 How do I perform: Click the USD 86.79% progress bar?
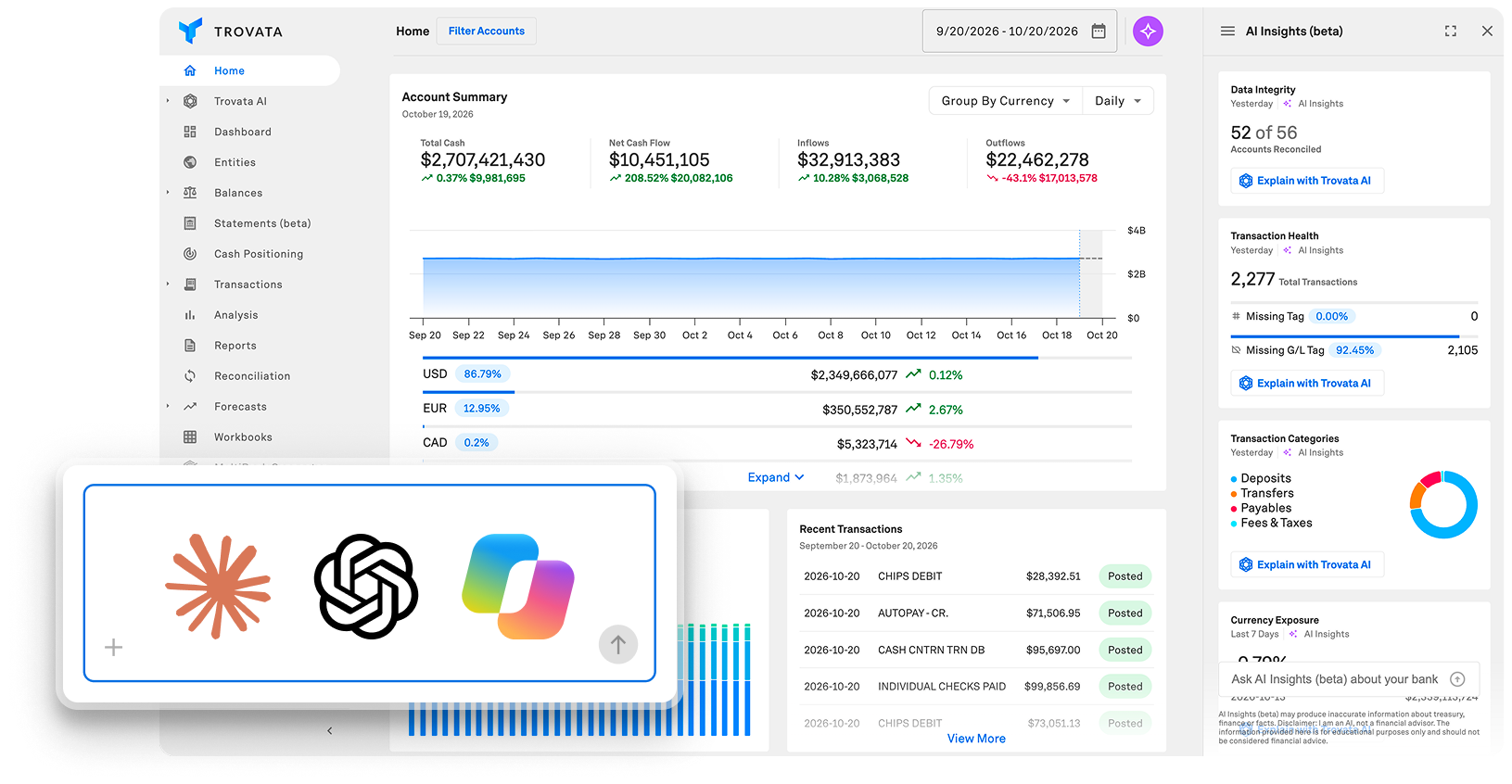(x=777, y=358)
